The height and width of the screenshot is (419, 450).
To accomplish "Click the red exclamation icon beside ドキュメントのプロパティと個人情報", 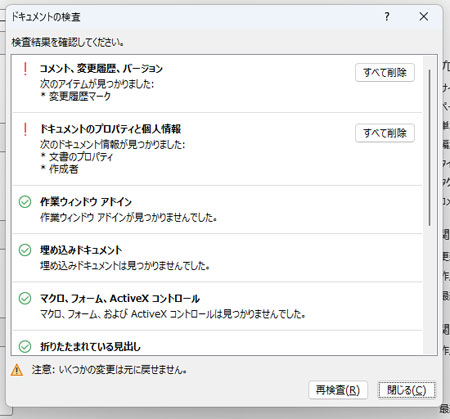I will [25, 130].
